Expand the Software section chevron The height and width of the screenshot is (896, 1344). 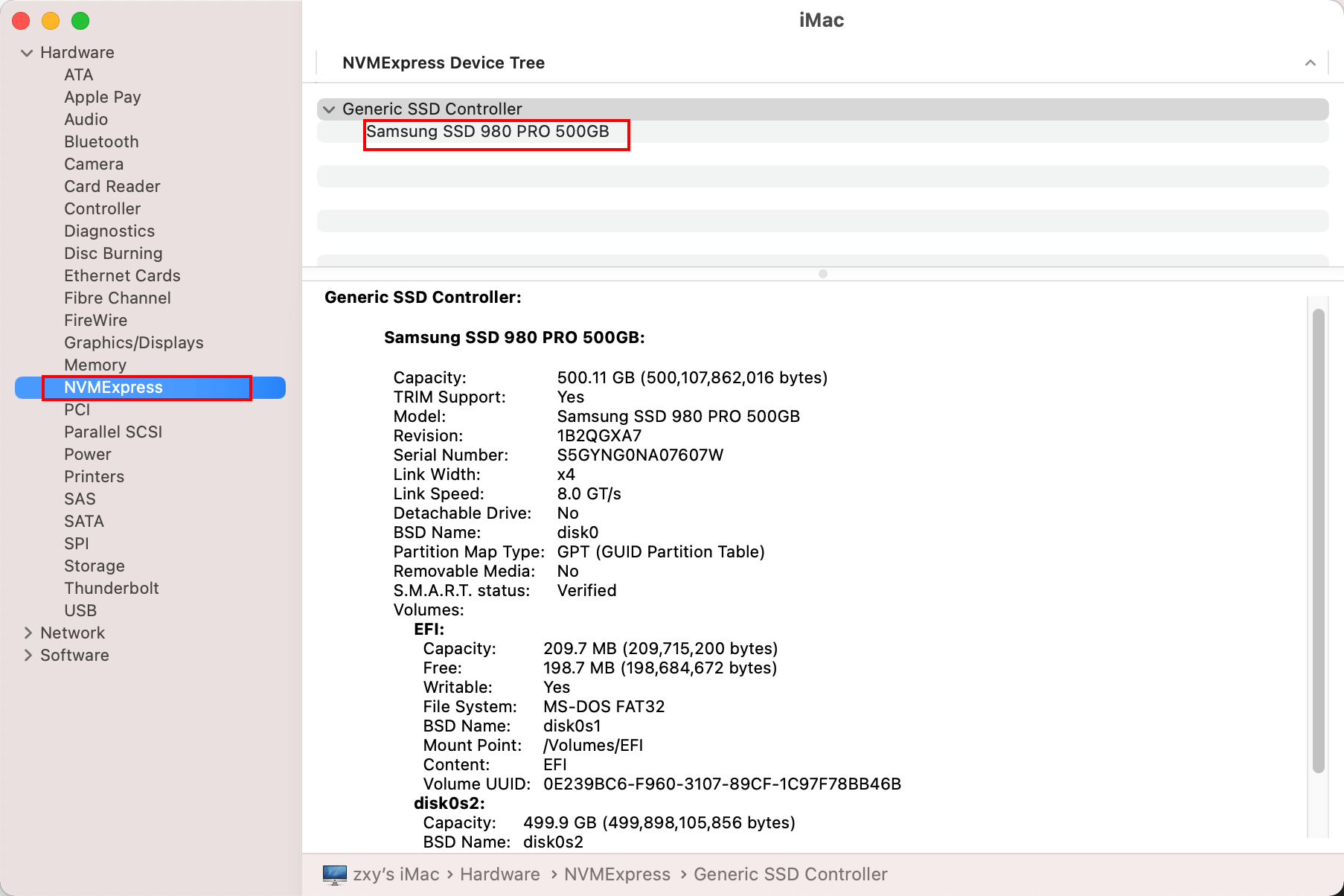pyautogui.click(x=28, y=655)
